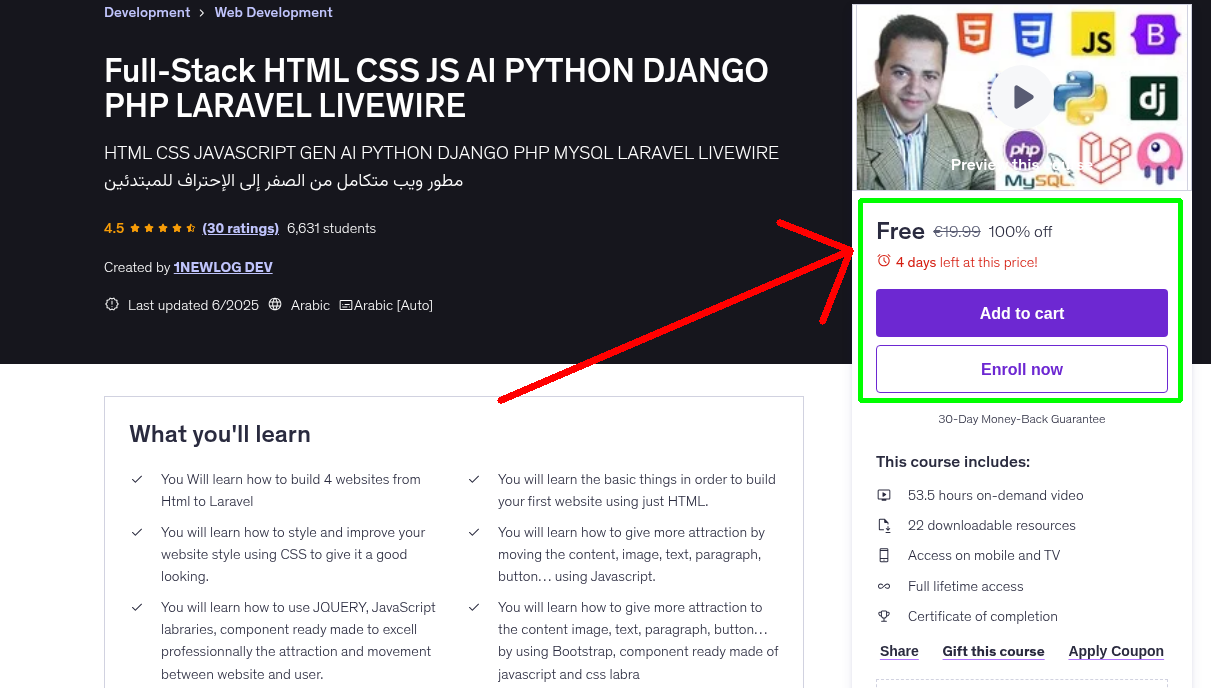Click the course title heading
This screenshot has width=1211, height=688.
click(x=436, y=88)
